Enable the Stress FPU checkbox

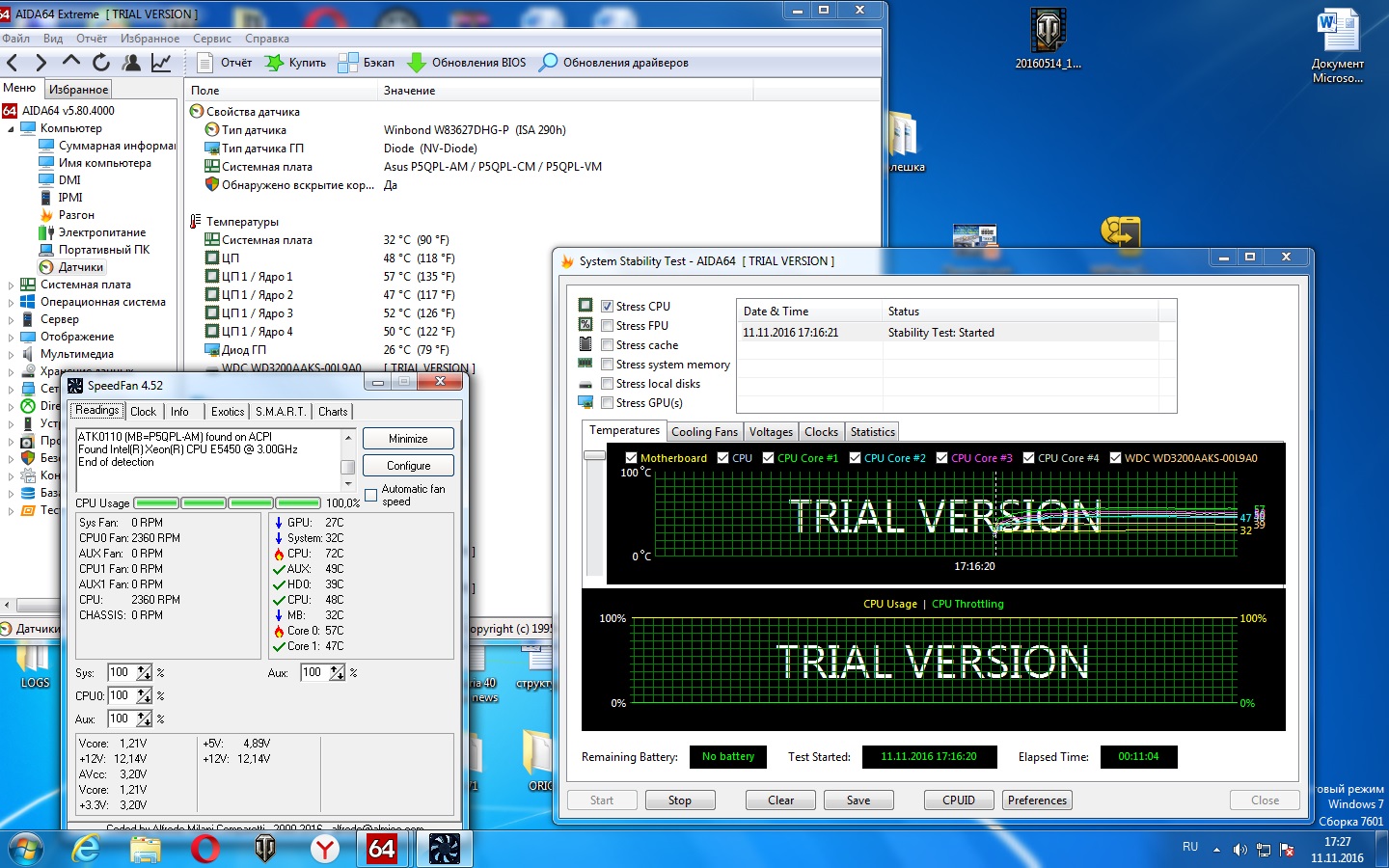608,326
